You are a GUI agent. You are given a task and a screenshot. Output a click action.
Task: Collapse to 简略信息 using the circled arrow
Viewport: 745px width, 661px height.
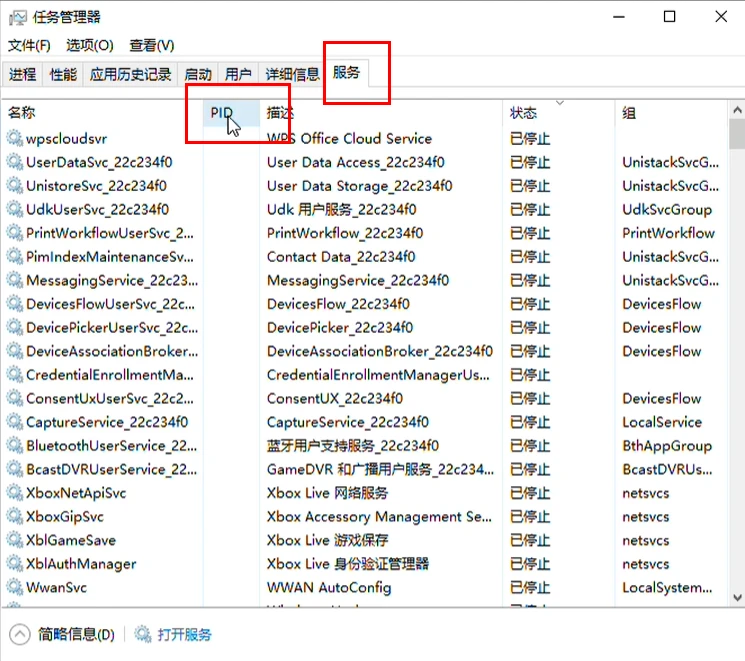[19, 634]
